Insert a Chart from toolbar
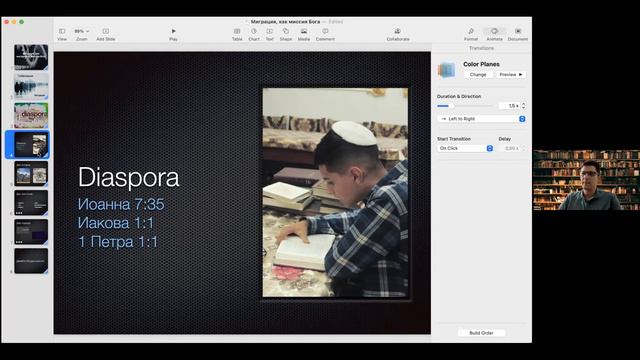Viewport: 640px width, 360px height. tap(254, 34)
